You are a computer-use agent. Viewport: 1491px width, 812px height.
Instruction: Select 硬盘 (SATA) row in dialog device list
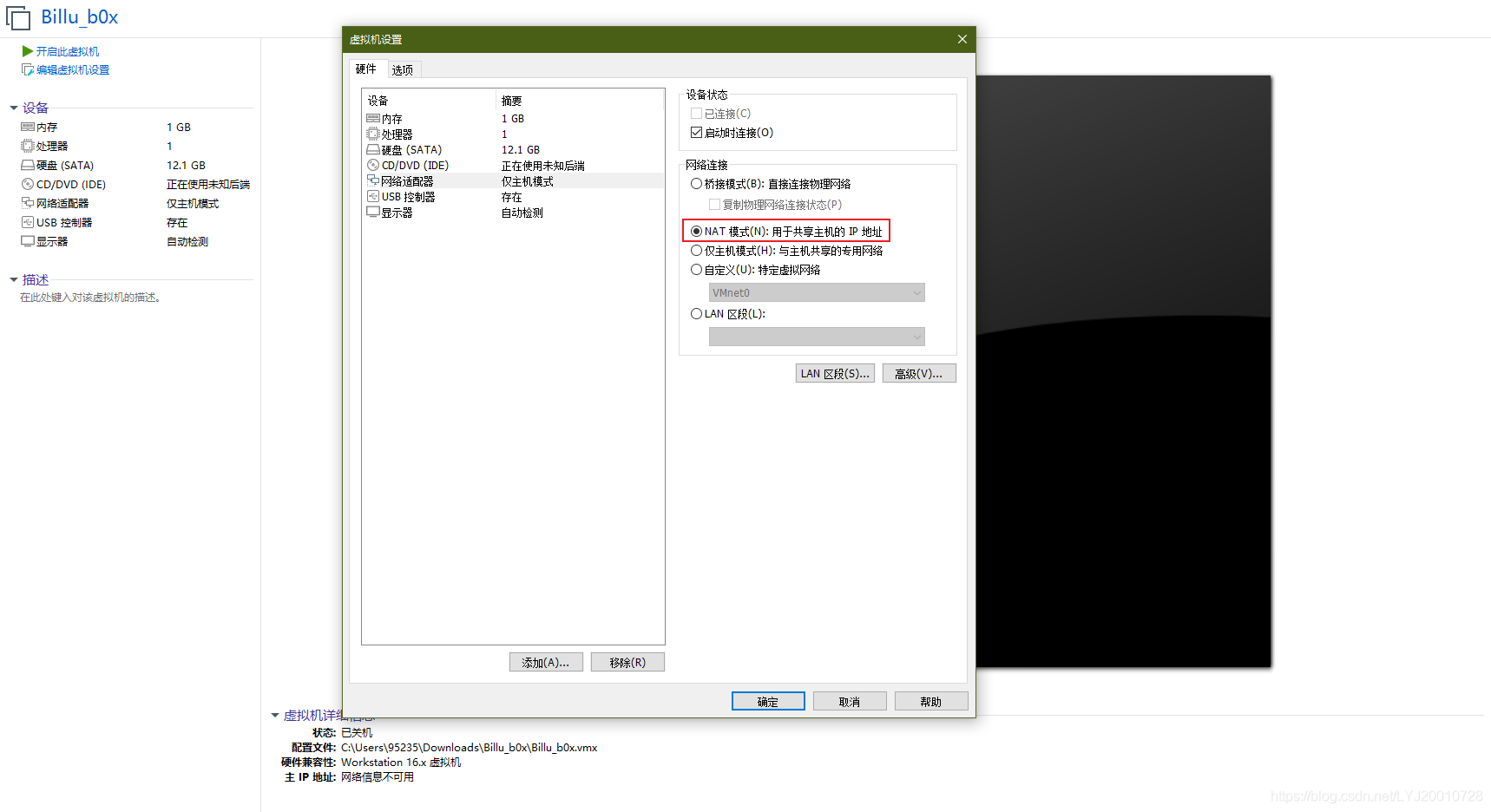tap(514, 150)
